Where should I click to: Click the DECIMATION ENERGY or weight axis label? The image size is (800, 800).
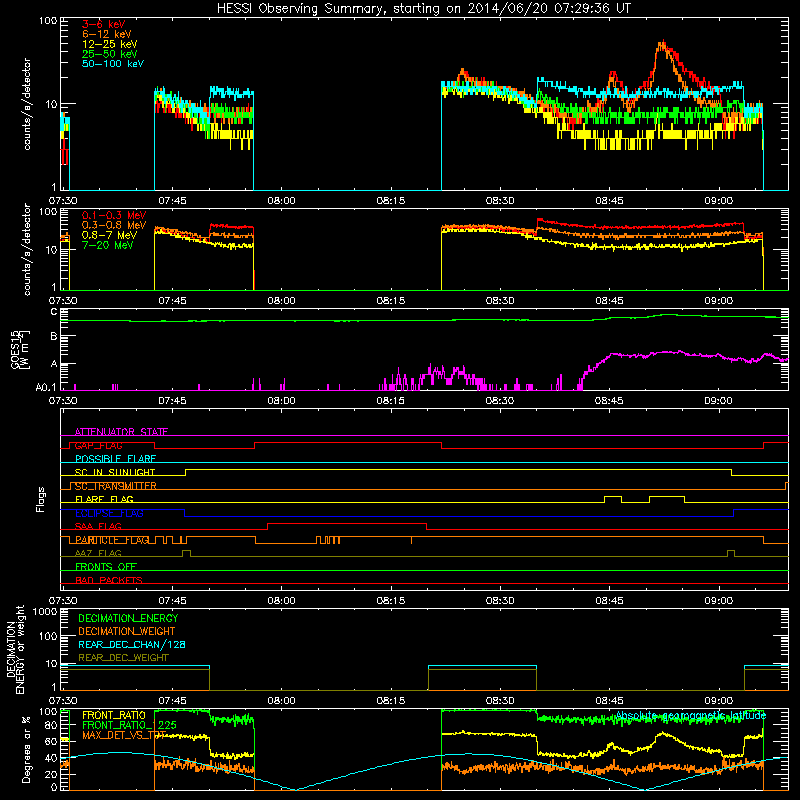(x=15, y=649)
